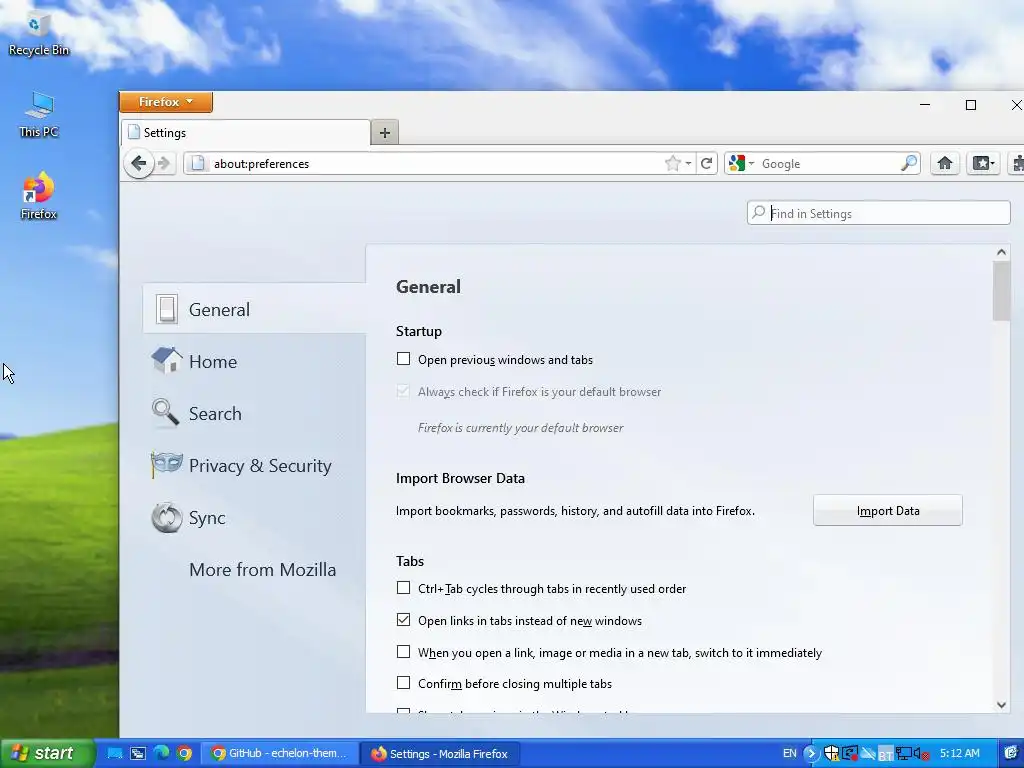Reload the about:preferences page

pyautogui.click(x=707, y=163)
